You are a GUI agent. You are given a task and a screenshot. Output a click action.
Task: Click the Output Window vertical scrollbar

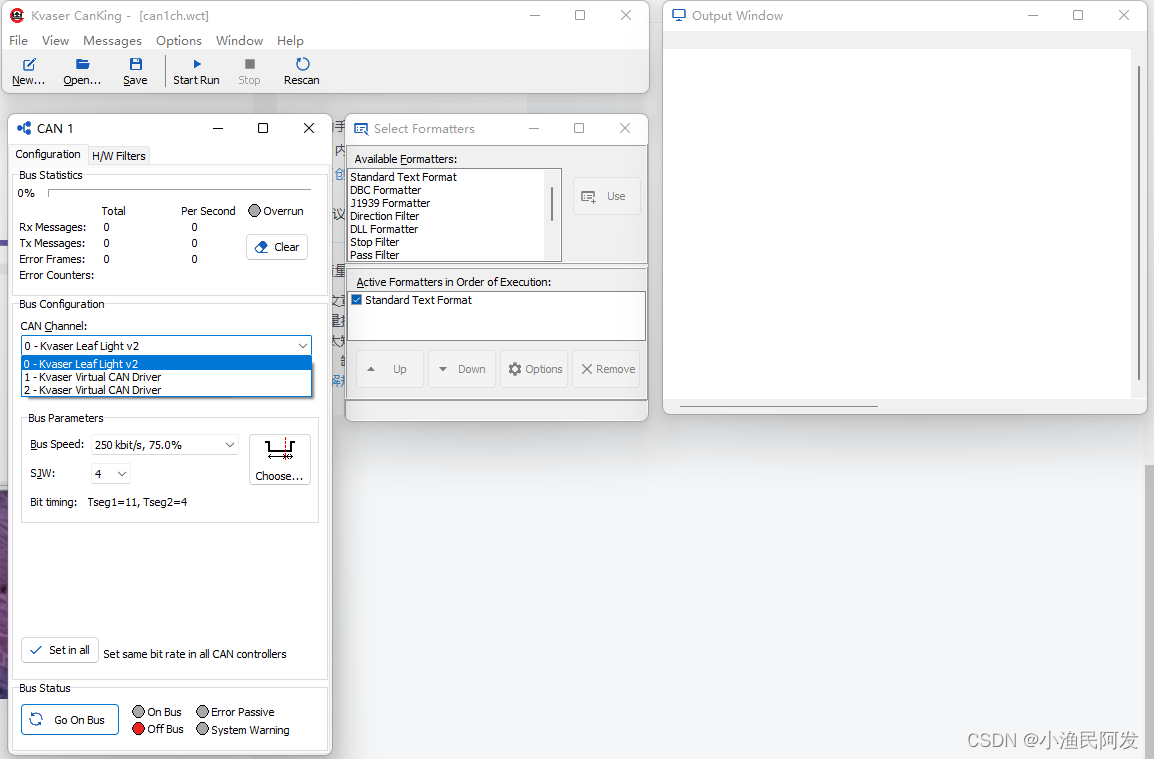tap(1139, 224)
